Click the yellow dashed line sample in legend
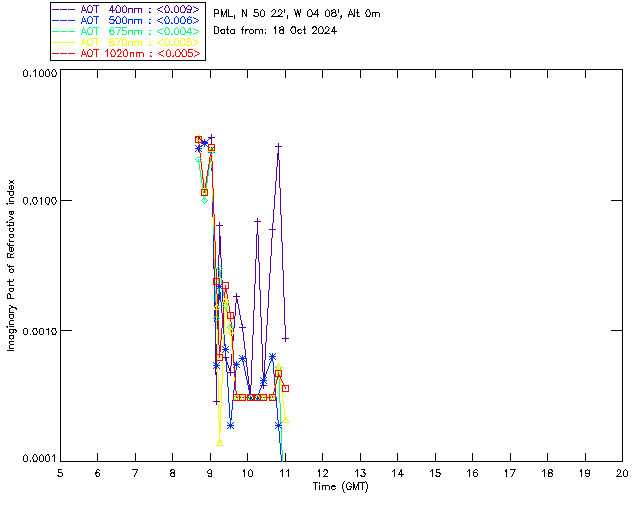640x512 pixels. [64, 42]
